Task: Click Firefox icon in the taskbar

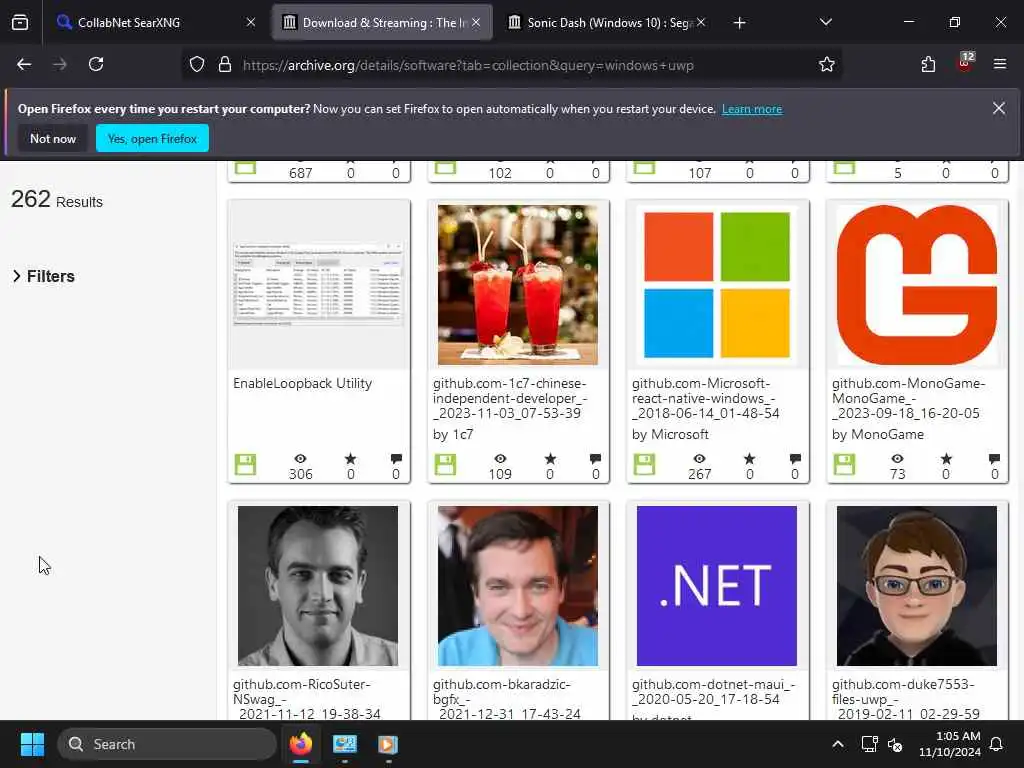Action: coord(300,744)
